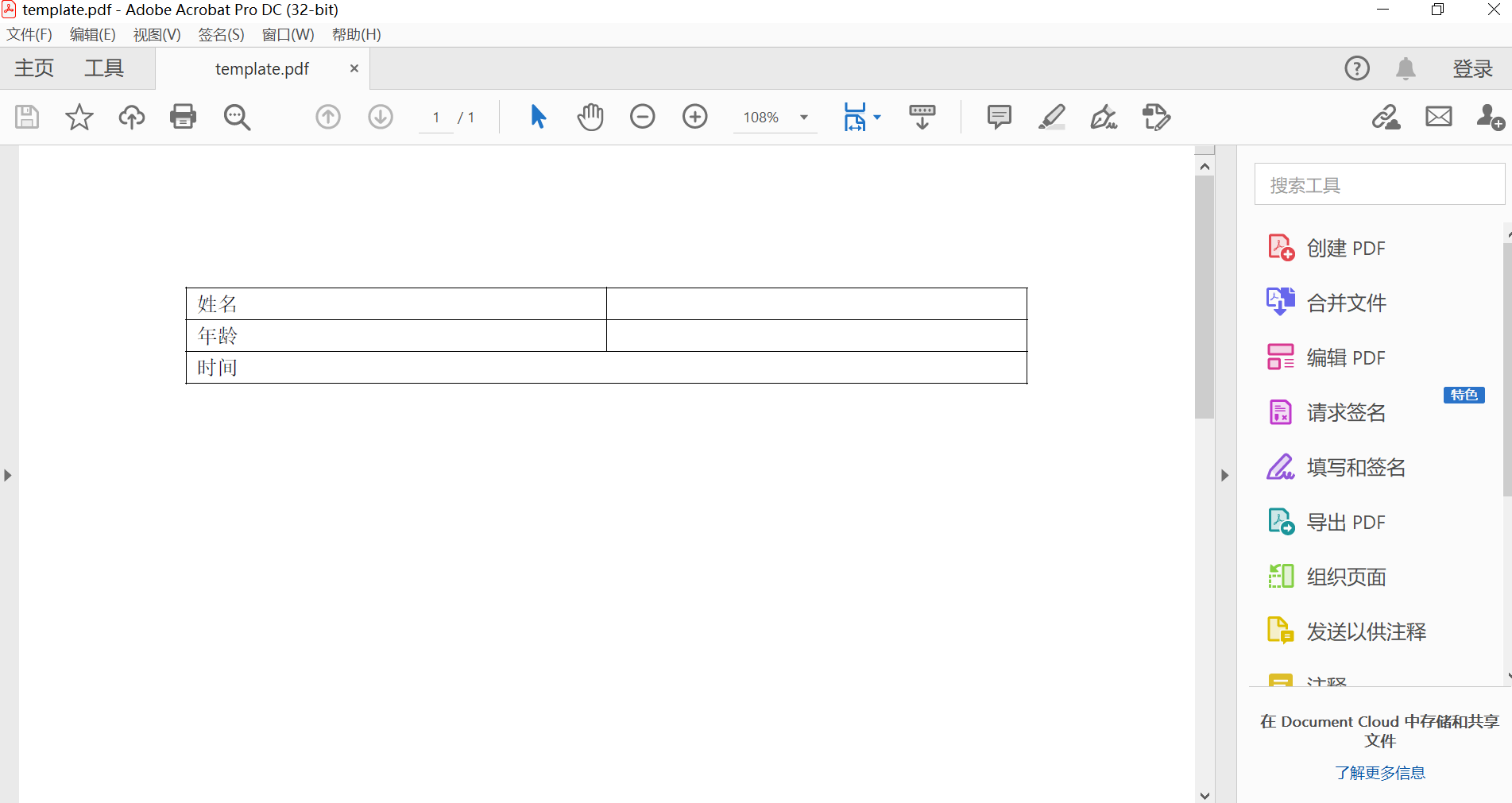Switch to the 主页 tab

click(34, 68)
